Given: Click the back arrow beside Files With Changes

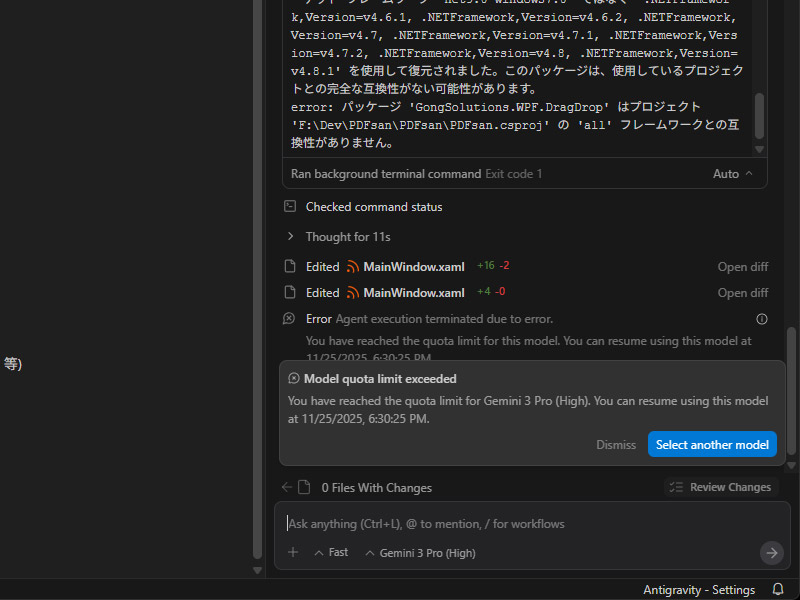Looking at the screenshot, I should pos(287,487).
